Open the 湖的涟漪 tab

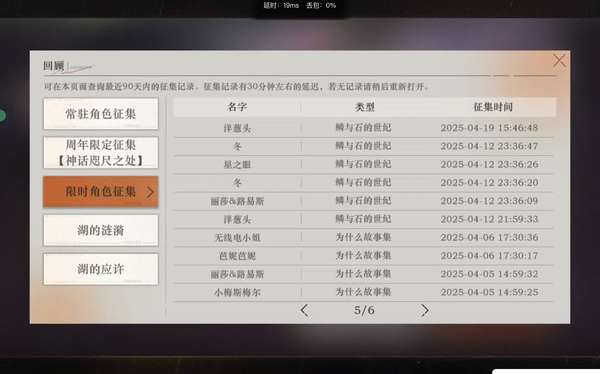click(x=101, y=230)
